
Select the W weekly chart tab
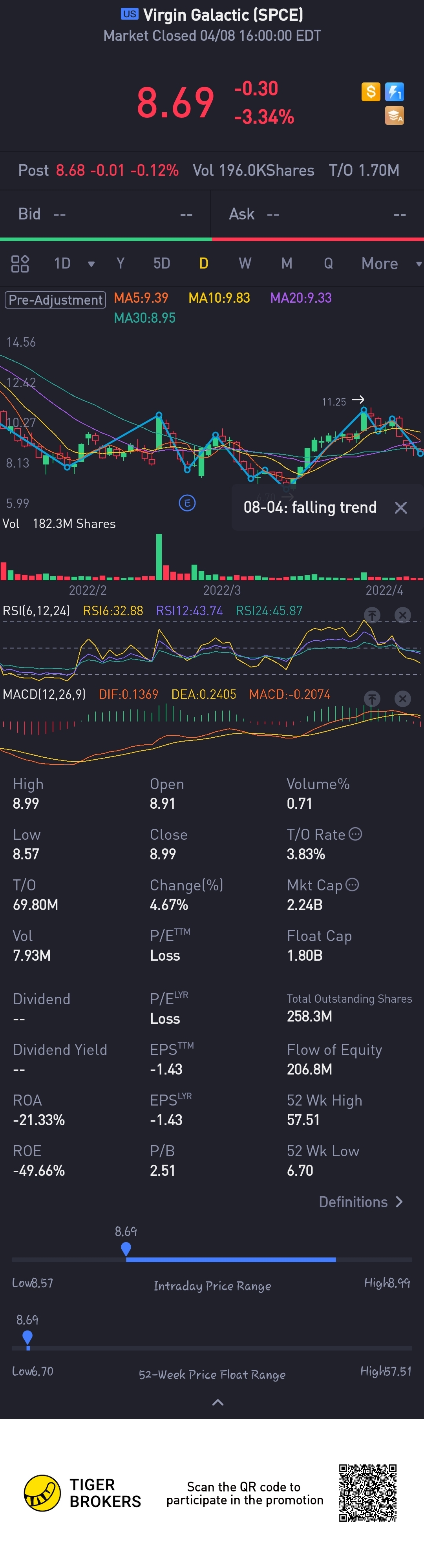[x=245, y=263]
